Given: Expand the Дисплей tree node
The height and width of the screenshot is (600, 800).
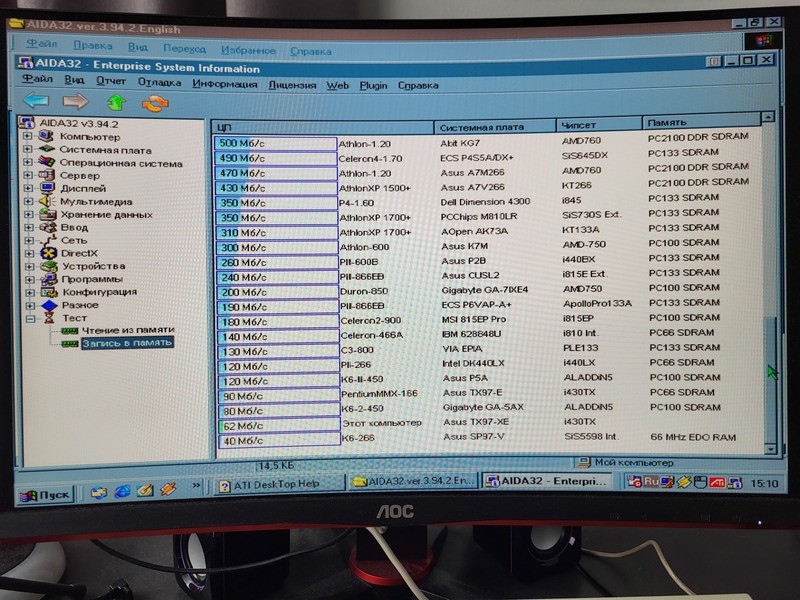Looking at the screenshot, I should click(x=28, y=188).
